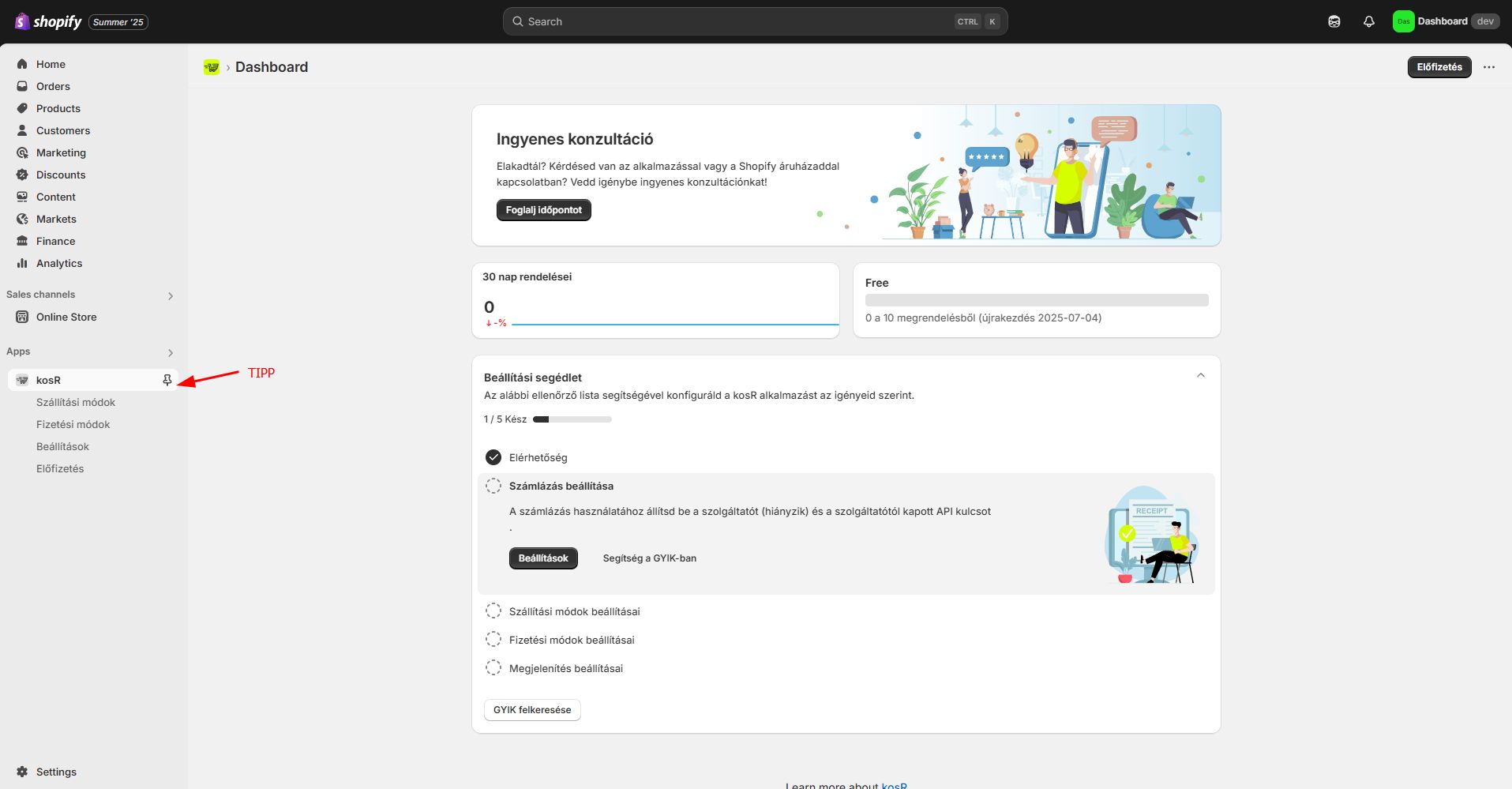Click the Foglalj időpontot button

point(543,210)
